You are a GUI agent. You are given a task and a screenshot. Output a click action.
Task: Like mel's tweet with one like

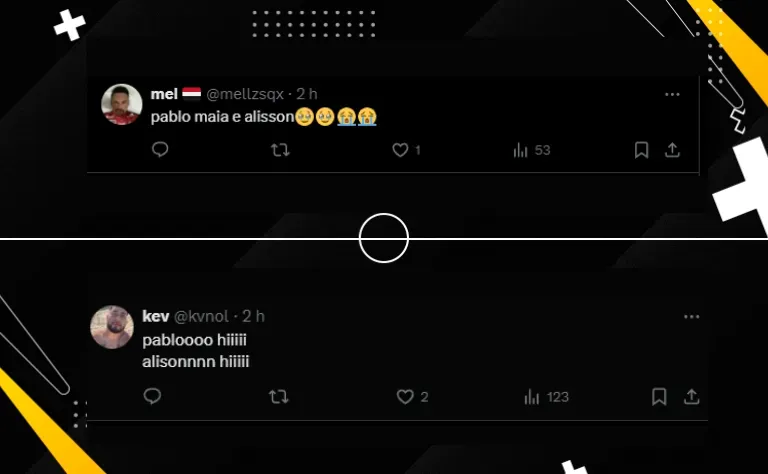407,150
